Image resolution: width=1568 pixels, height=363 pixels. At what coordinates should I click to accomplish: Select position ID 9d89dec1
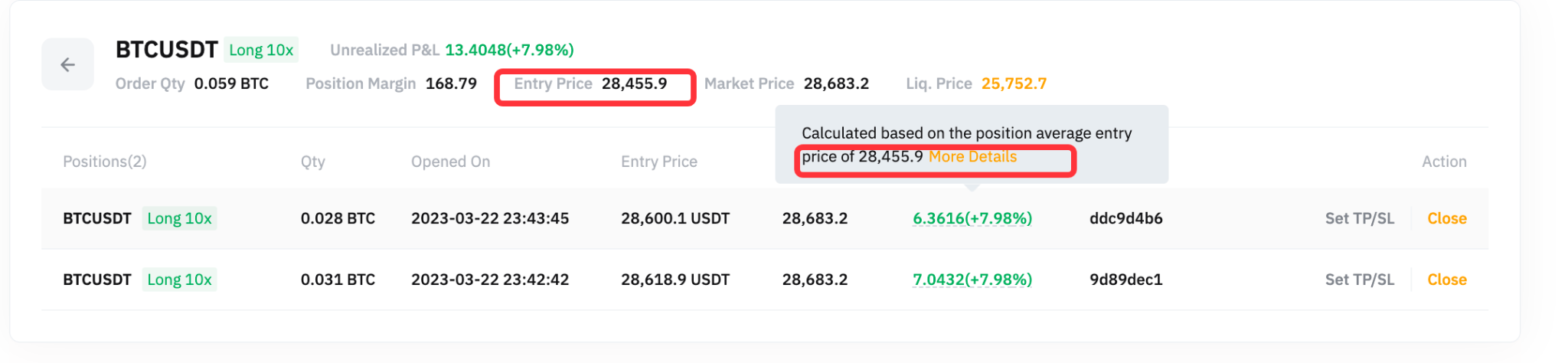1125,280
